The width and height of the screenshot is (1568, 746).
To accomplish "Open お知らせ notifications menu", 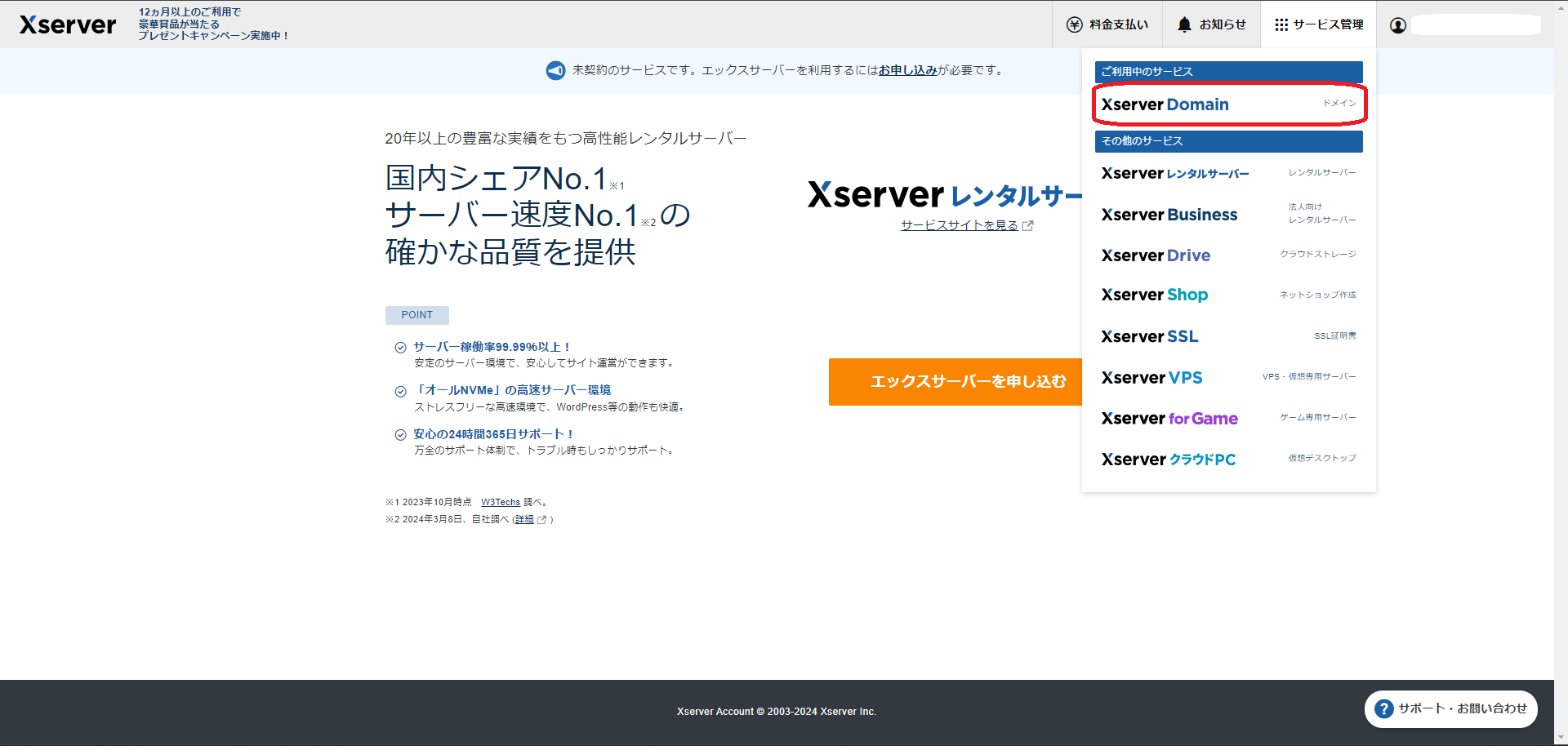I will pyautogui.click(x=1212, y=25).
